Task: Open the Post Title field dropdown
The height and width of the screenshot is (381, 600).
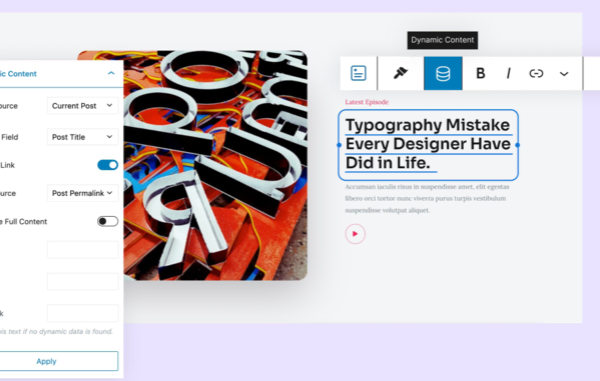Action: (83, 137)
